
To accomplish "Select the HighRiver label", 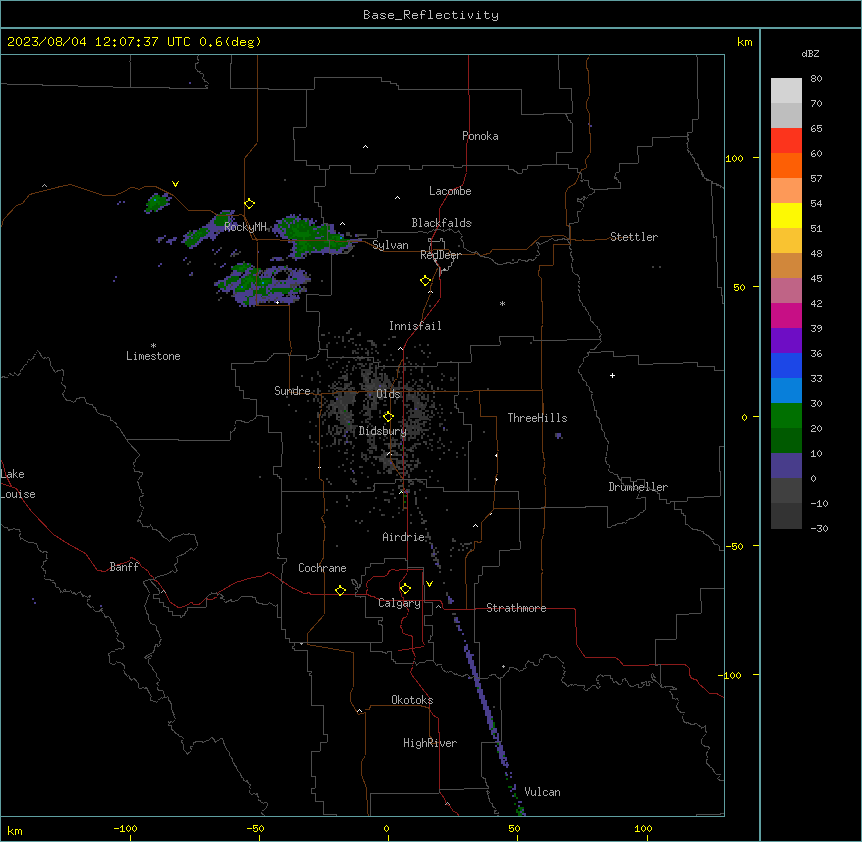I will 430,743.
